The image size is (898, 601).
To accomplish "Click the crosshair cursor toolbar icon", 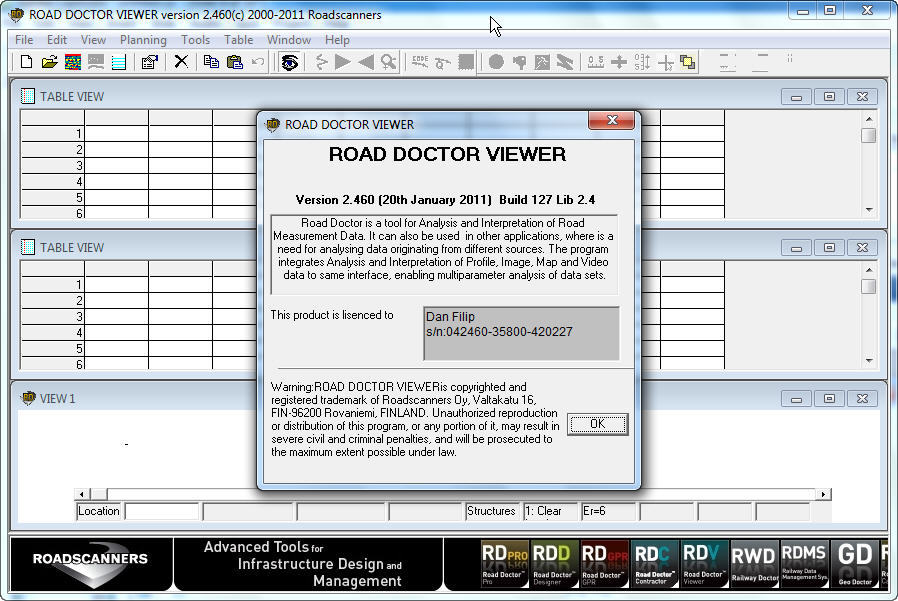I will (x=665, y=62).
